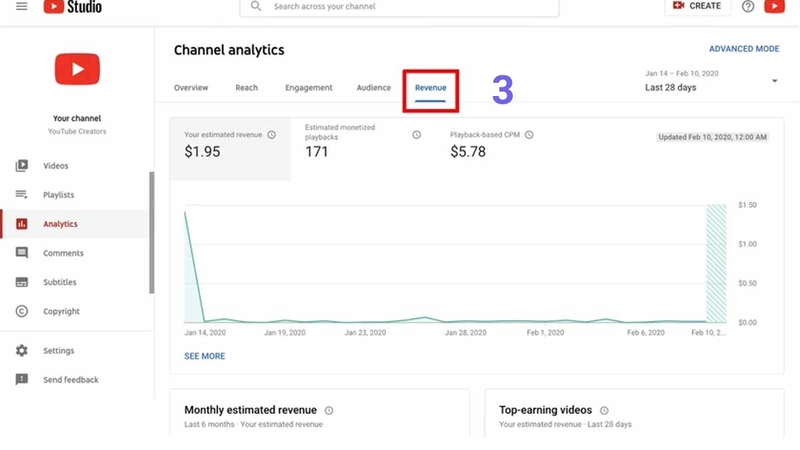Open the Last 28 days date dropdown

712,82
